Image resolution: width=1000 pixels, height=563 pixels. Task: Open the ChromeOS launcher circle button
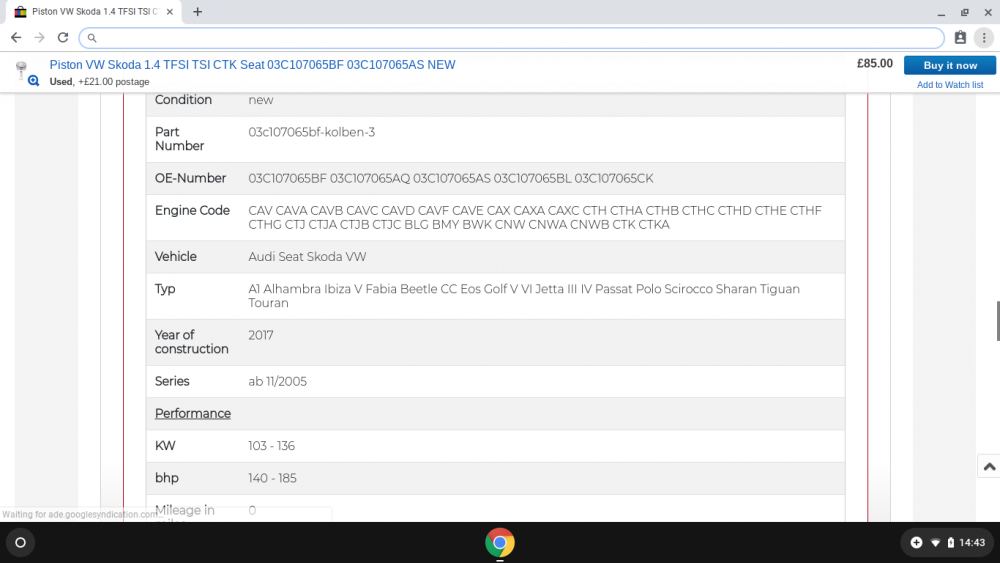(x=20, y=543)
